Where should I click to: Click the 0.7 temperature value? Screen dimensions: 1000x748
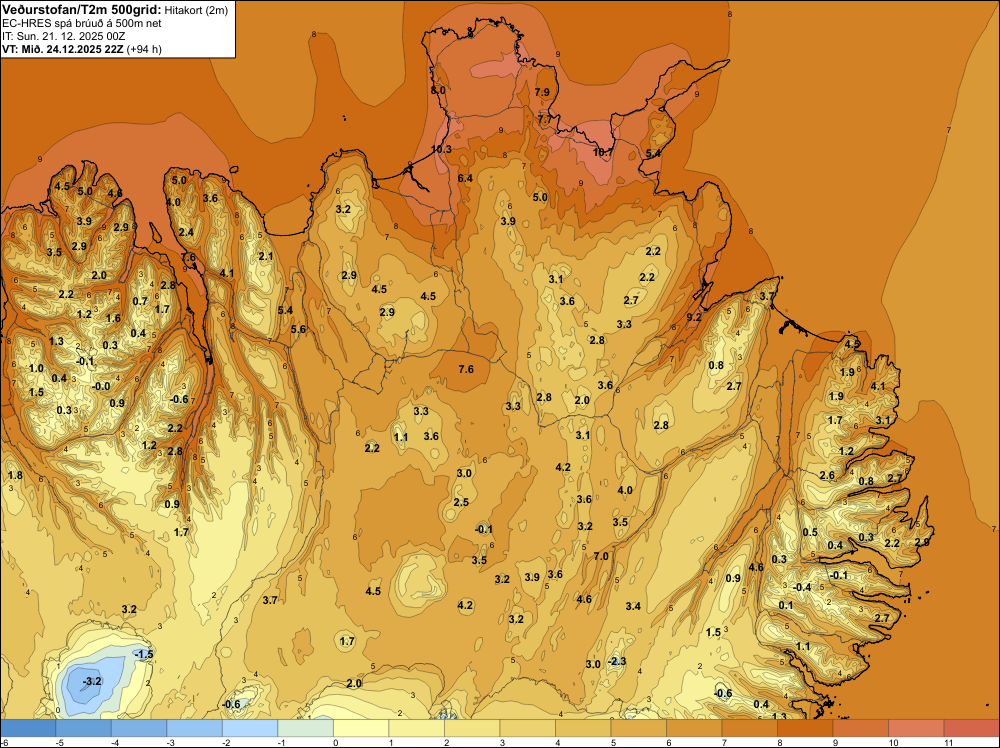point(140,302)
